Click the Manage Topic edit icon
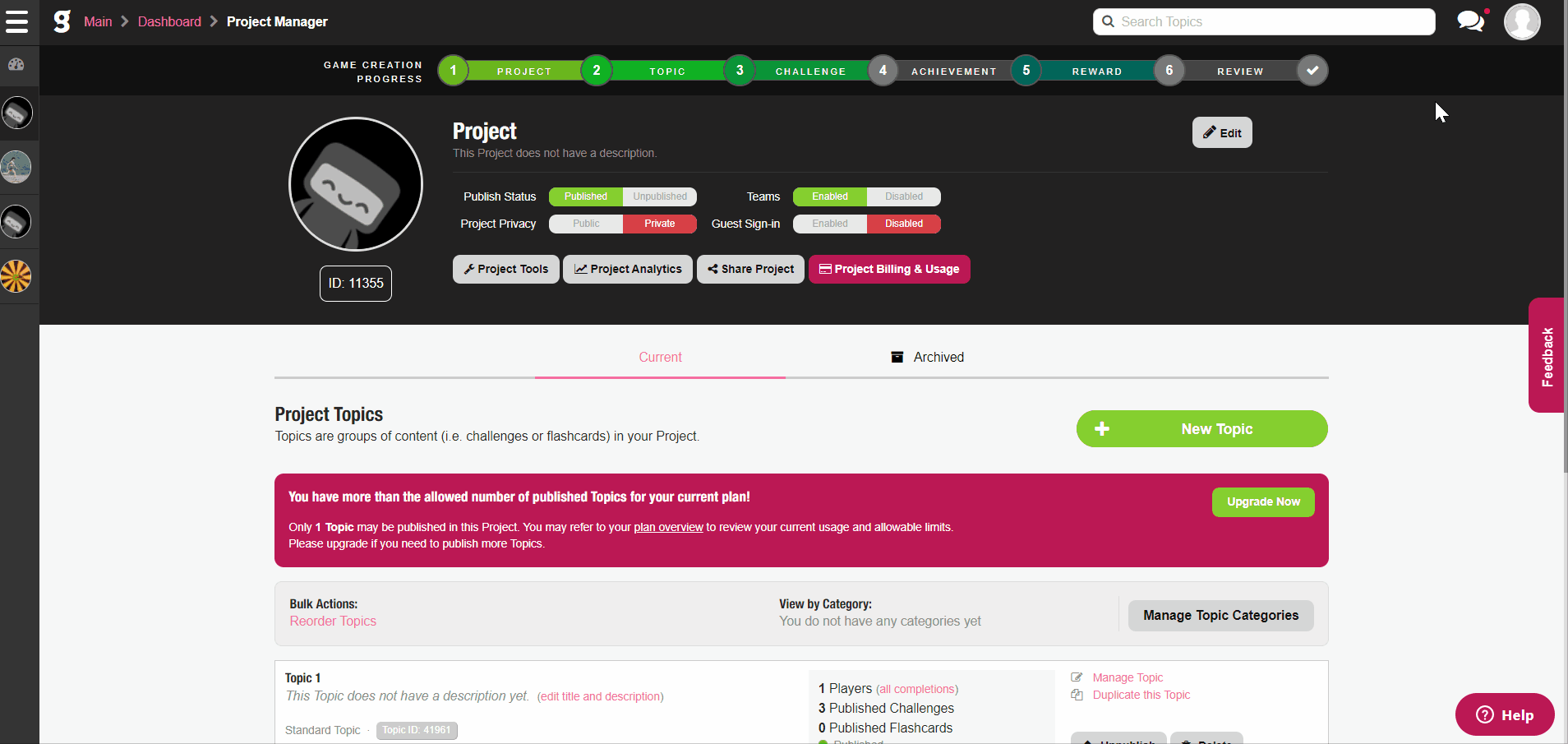Screen dimensions: 1568x744 (1077, 677)
